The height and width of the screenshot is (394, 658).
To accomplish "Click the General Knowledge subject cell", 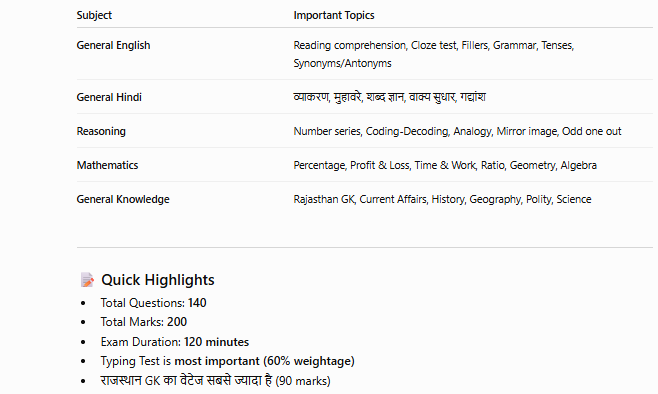I will coord(123,199).
